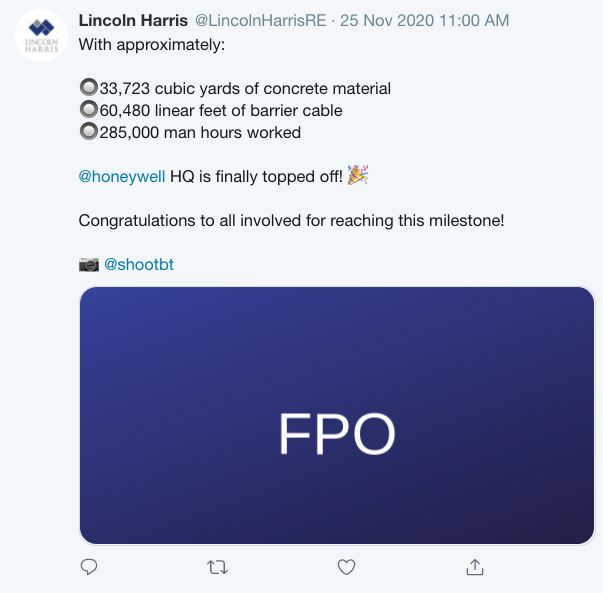603x593 pixels.
Task: Open the share upload icon
Action: [474, 567]
